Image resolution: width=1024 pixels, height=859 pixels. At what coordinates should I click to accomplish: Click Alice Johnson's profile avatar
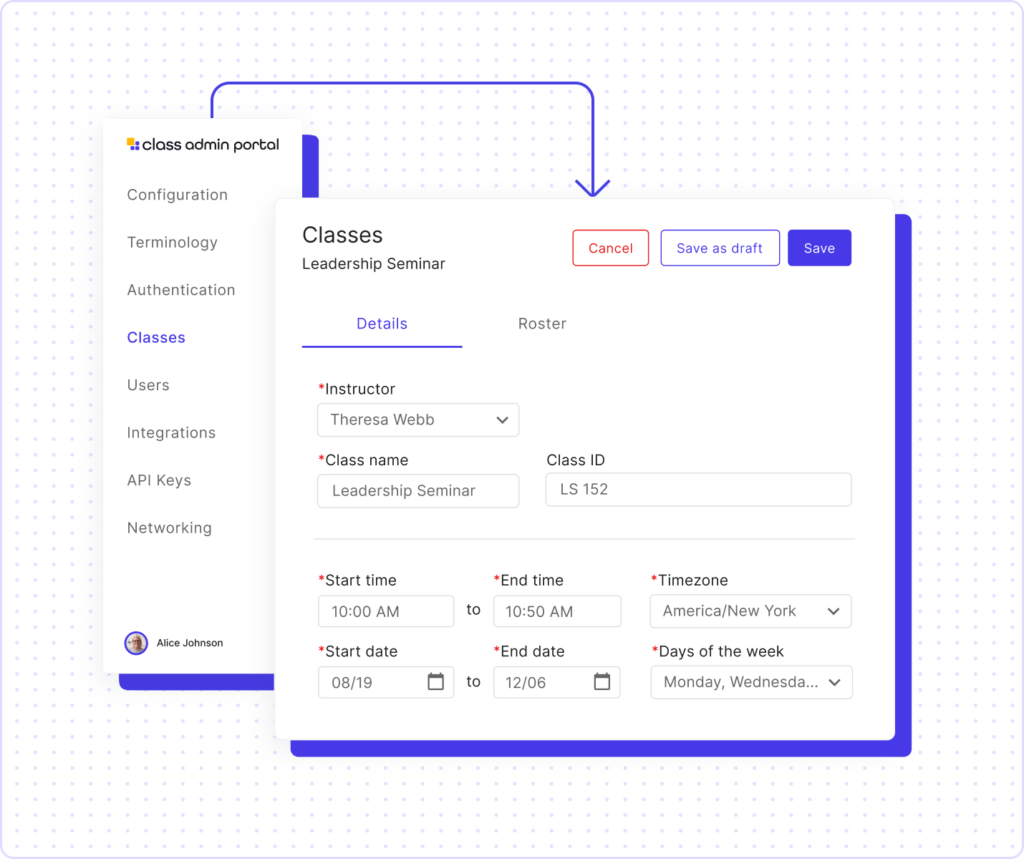point(135,643)
